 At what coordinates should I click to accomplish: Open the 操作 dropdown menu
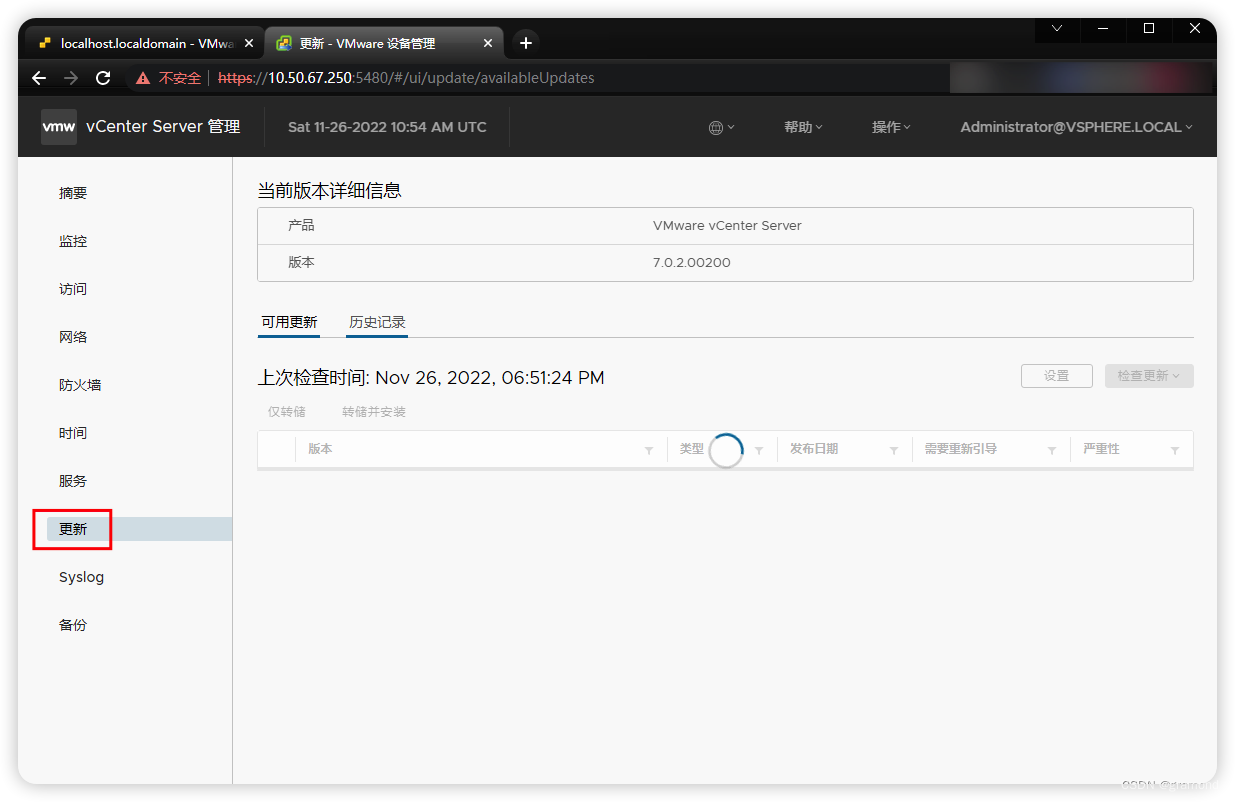tap(891, 127)
